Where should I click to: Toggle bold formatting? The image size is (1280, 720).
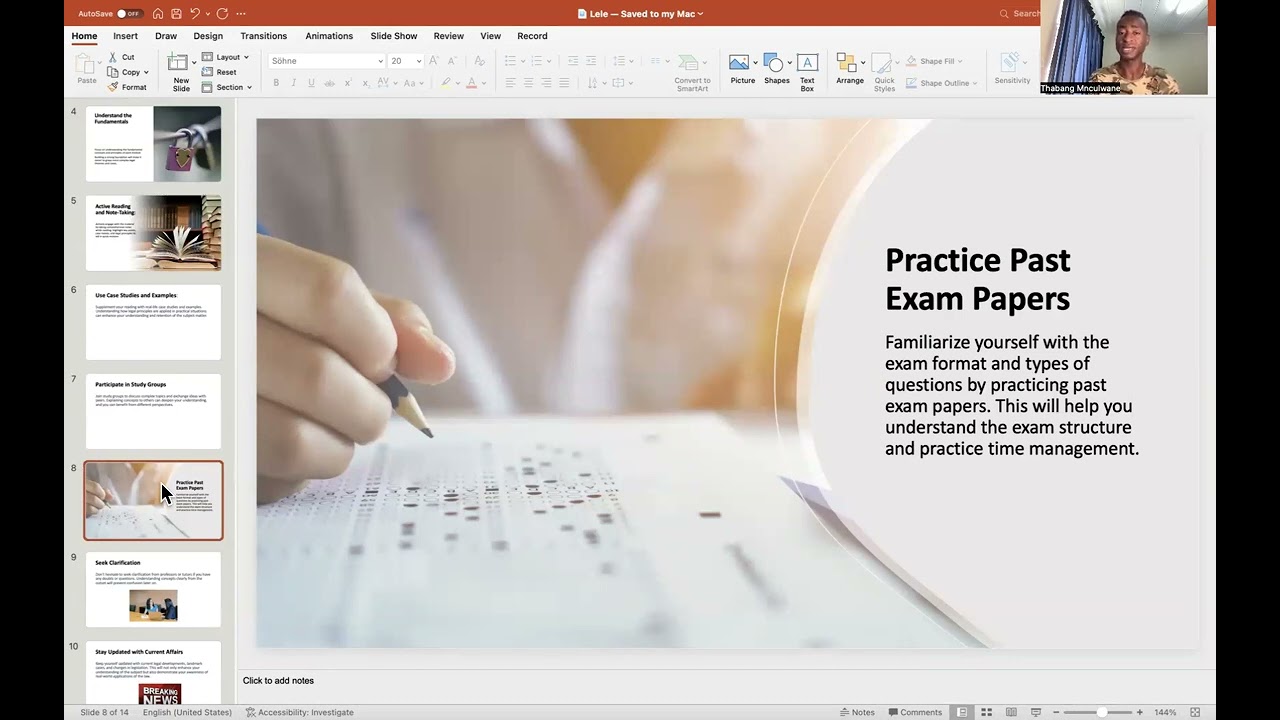click(276, 83)
